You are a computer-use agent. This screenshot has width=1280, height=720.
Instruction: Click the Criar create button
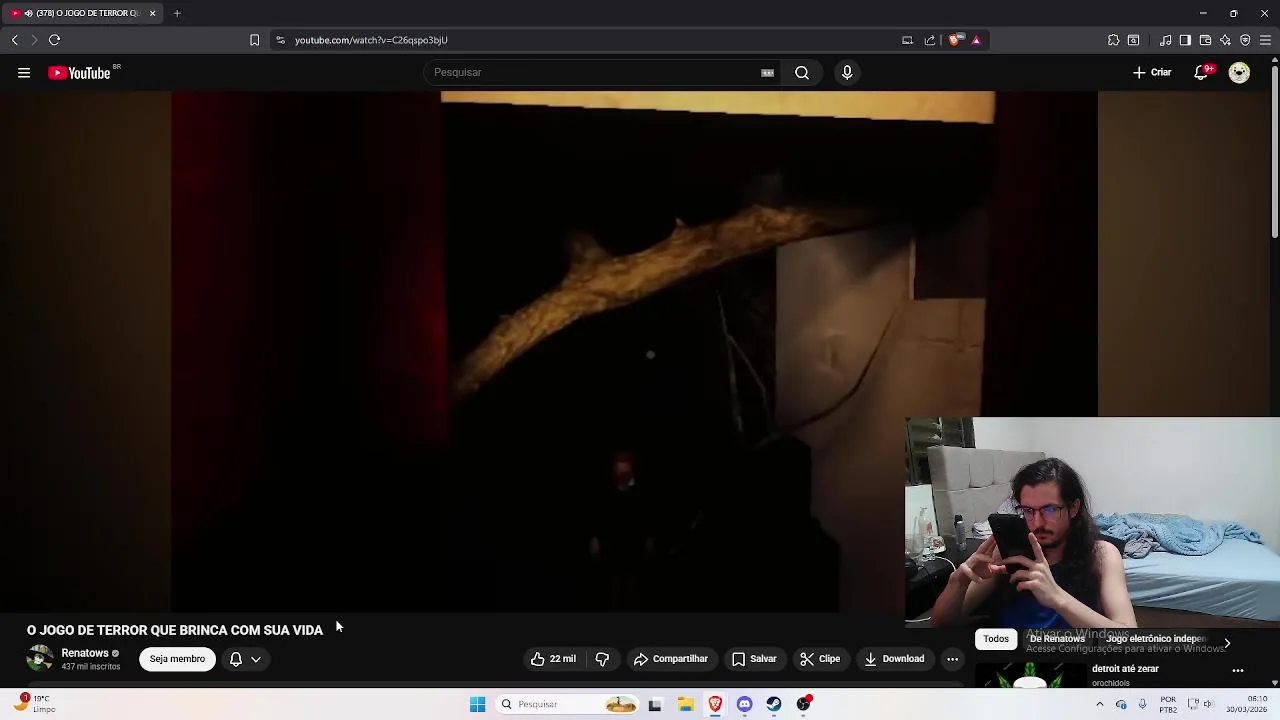click(x=1152, y=72)
